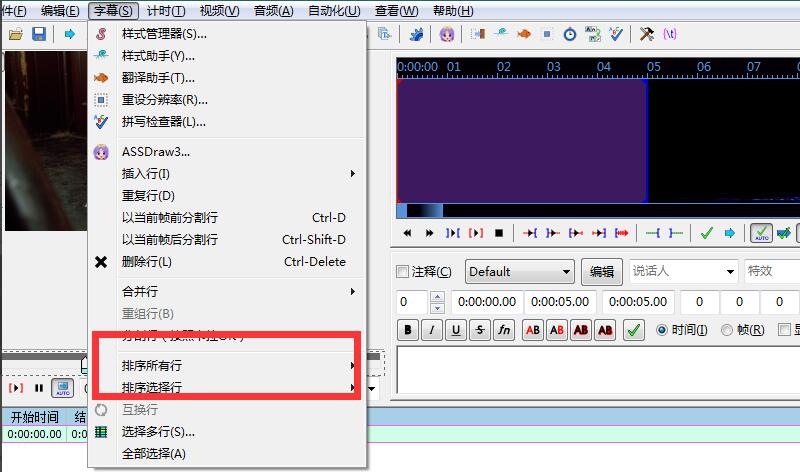Click the add lead-out audio icon

(x=676, y=233)
